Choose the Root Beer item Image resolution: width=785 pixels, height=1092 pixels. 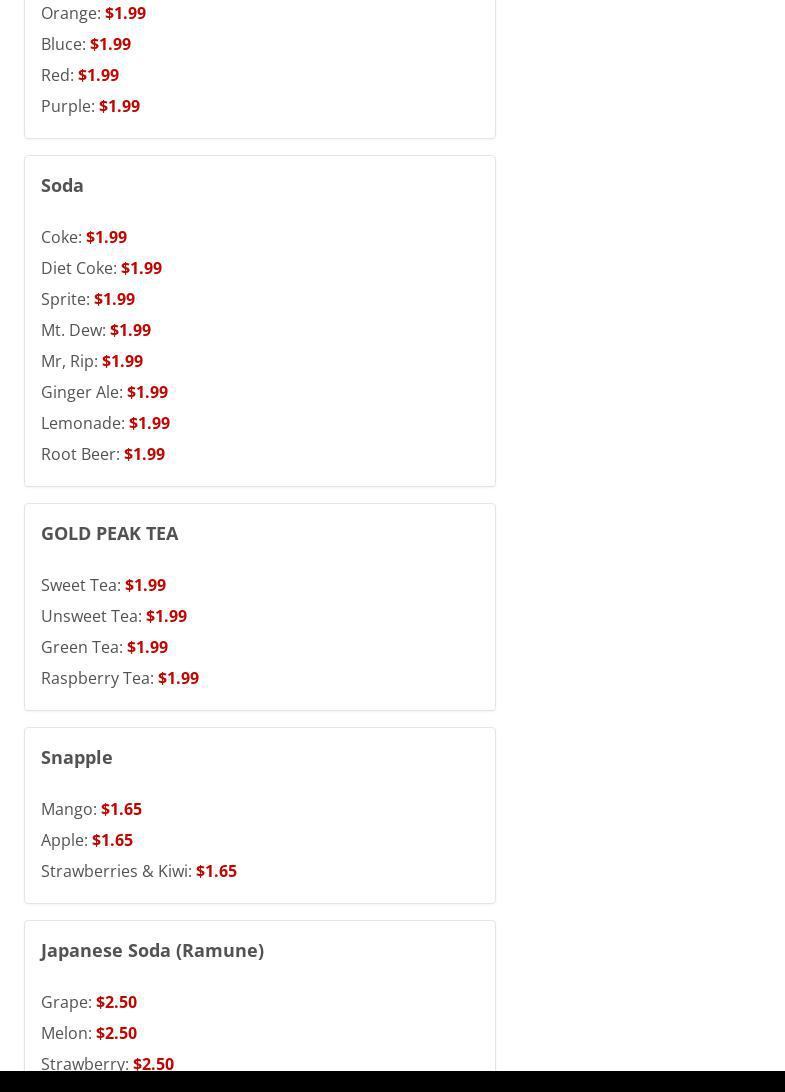pyautogui.click(x=80, y=454)
